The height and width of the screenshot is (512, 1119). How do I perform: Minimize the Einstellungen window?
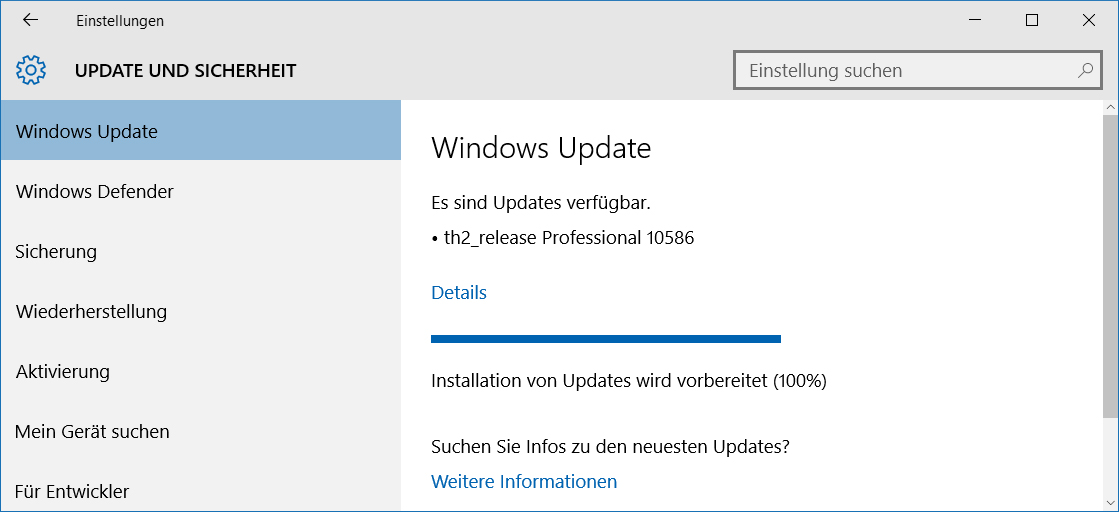975,20
